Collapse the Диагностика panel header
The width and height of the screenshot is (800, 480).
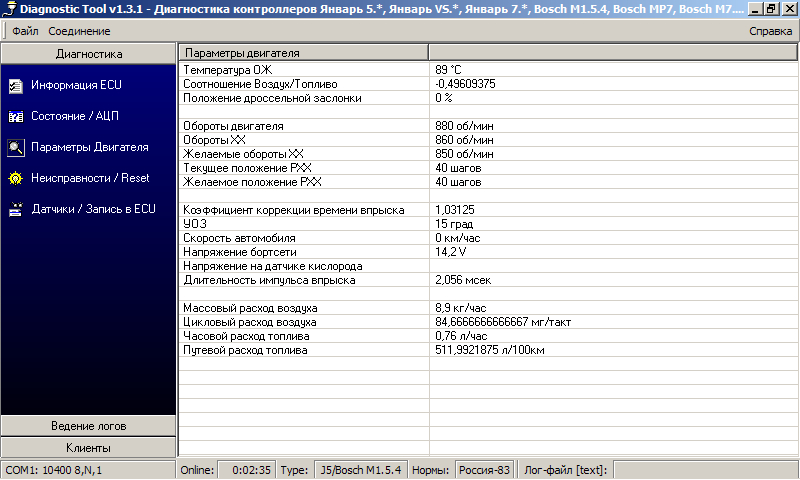point(89,54)
